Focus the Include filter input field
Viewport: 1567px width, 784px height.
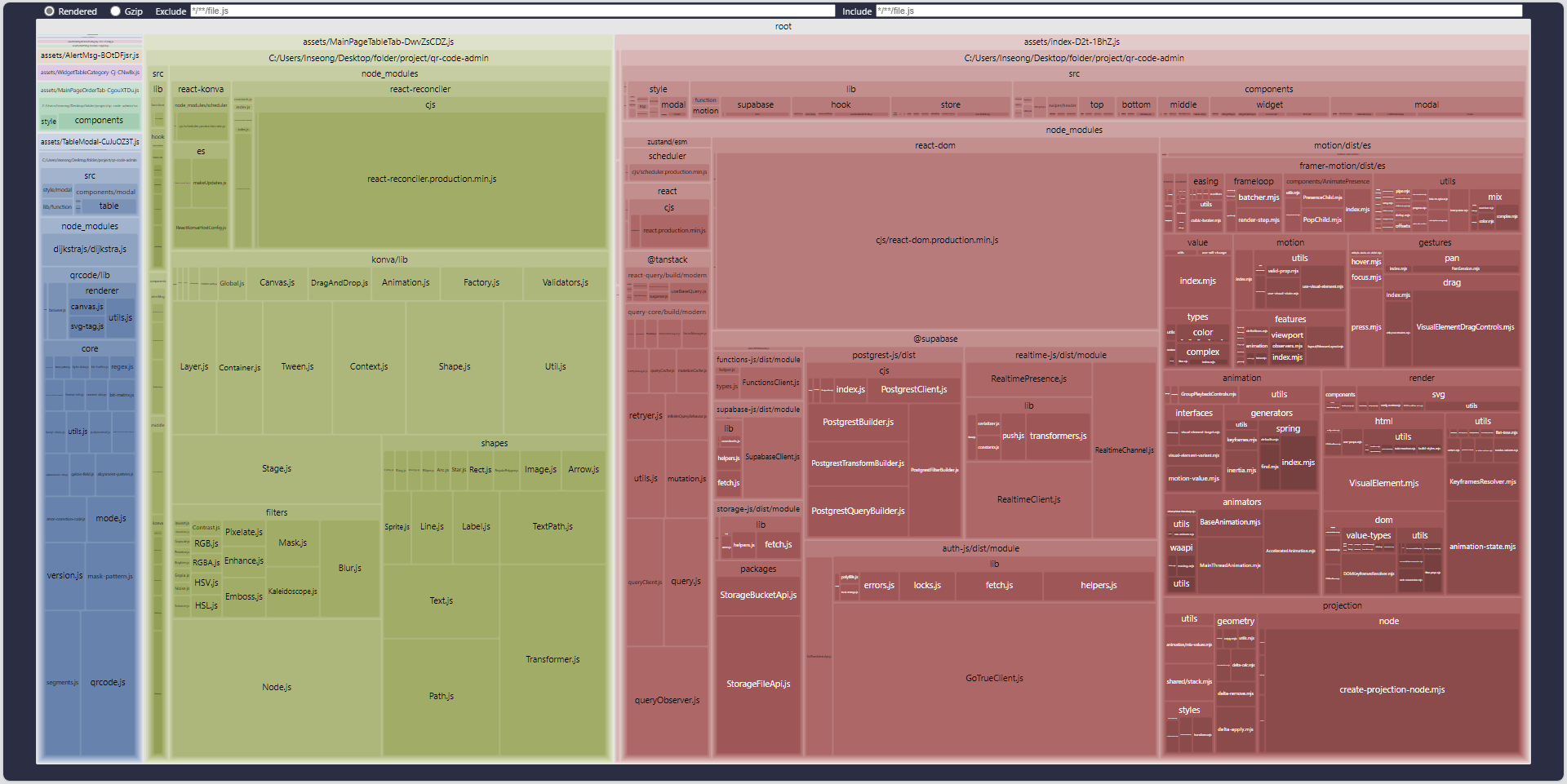1199,11
